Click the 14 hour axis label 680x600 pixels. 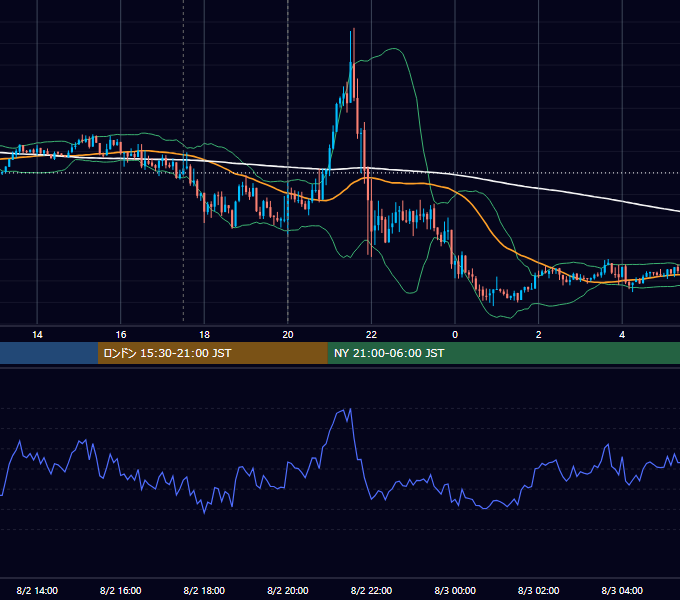coord(37,335)
